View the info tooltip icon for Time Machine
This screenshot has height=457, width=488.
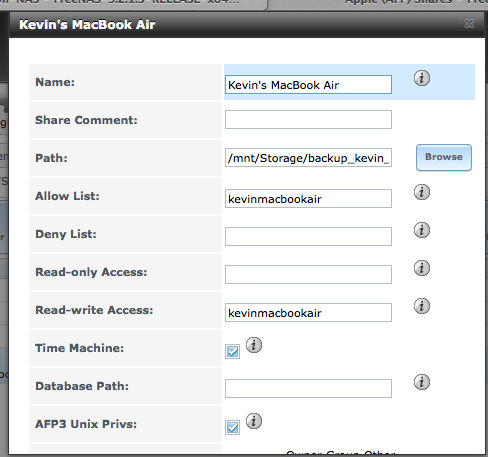[x=254, y=345]
